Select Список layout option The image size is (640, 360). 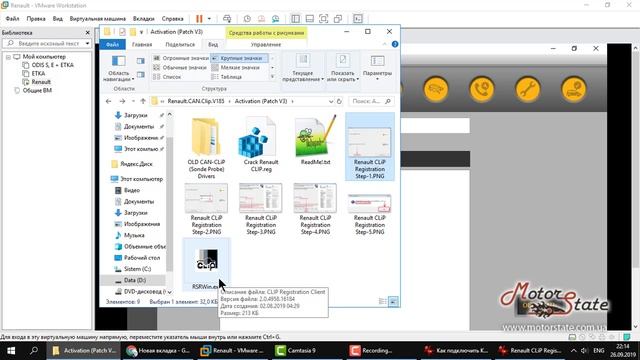tap(167, 77)
